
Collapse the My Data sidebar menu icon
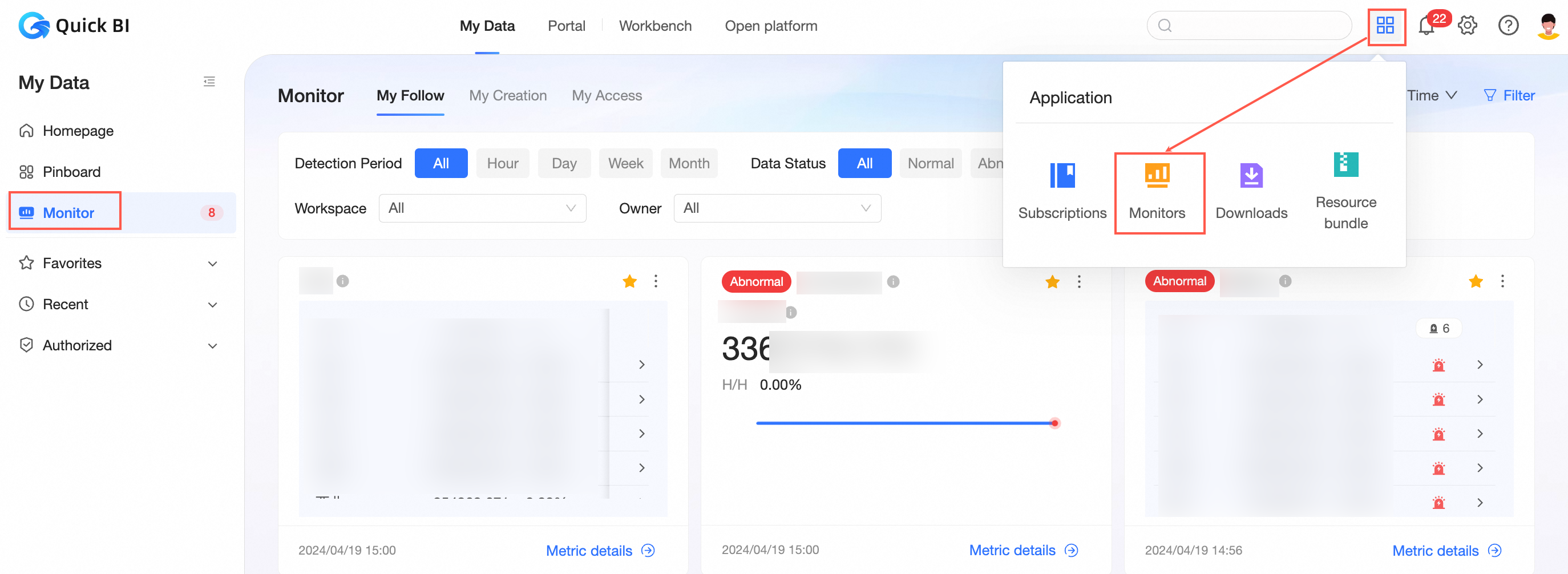pyautogui.click(x=209, y=82)
